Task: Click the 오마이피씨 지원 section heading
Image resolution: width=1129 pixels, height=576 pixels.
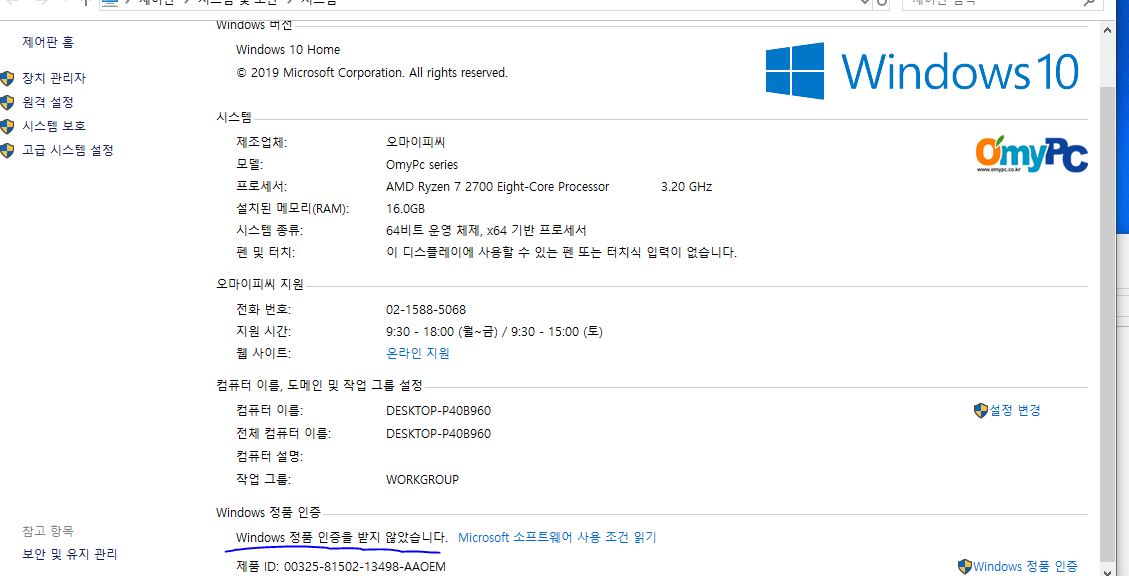Action: (259, 285)
